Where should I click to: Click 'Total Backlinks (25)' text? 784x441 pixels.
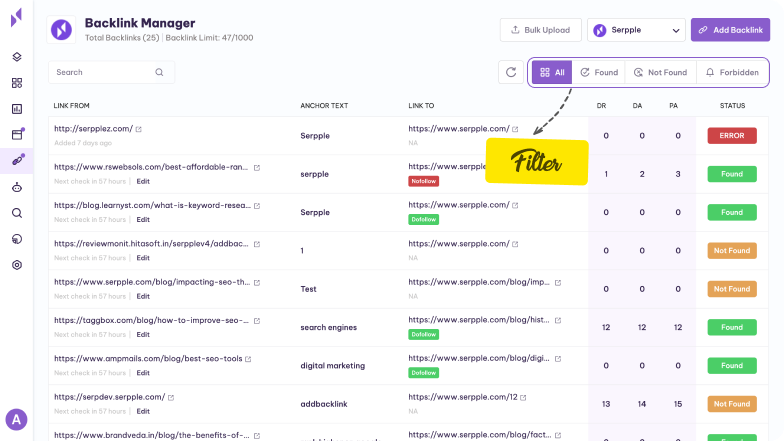point(122,38)
